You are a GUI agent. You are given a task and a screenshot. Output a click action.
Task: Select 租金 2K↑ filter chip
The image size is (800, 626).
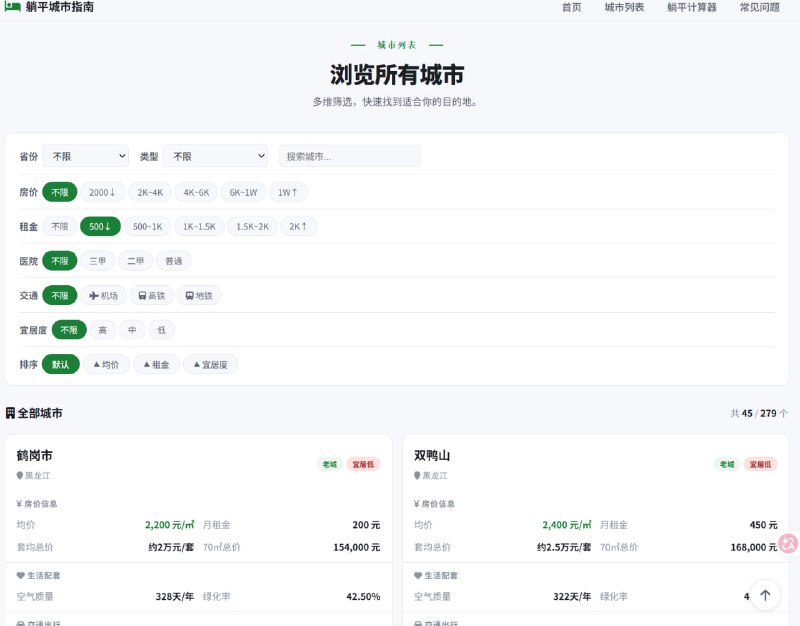pyautogui.click(x=298, y=227)
